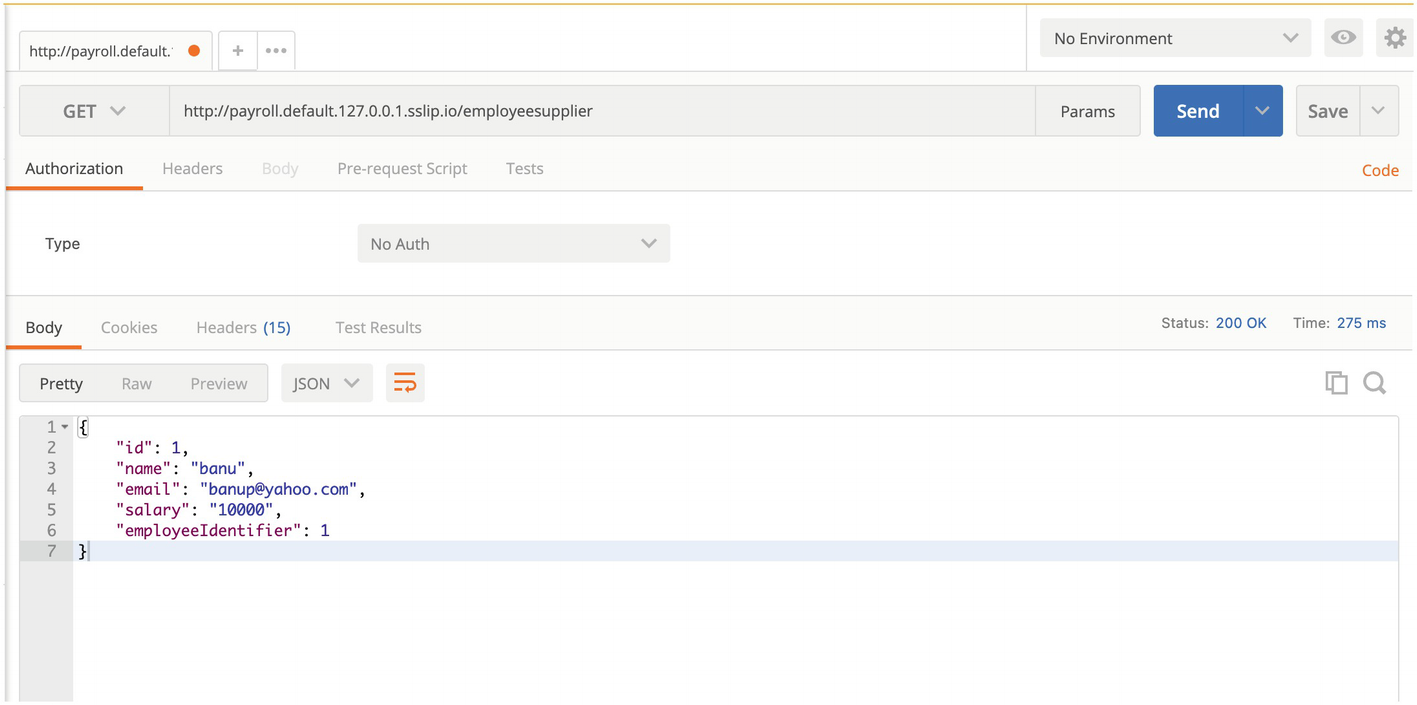Open the GET method dropdown
The image size is (1417, 705).
pos(94,111)
